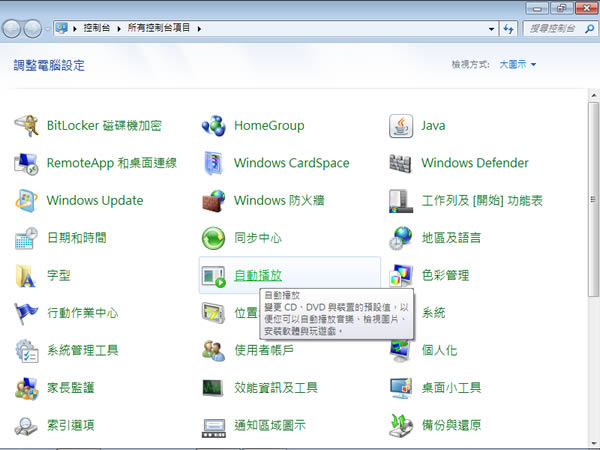Click the 行動作業中心 flag icon
This screenshot has width=600, height=450.
click(26, 313)
